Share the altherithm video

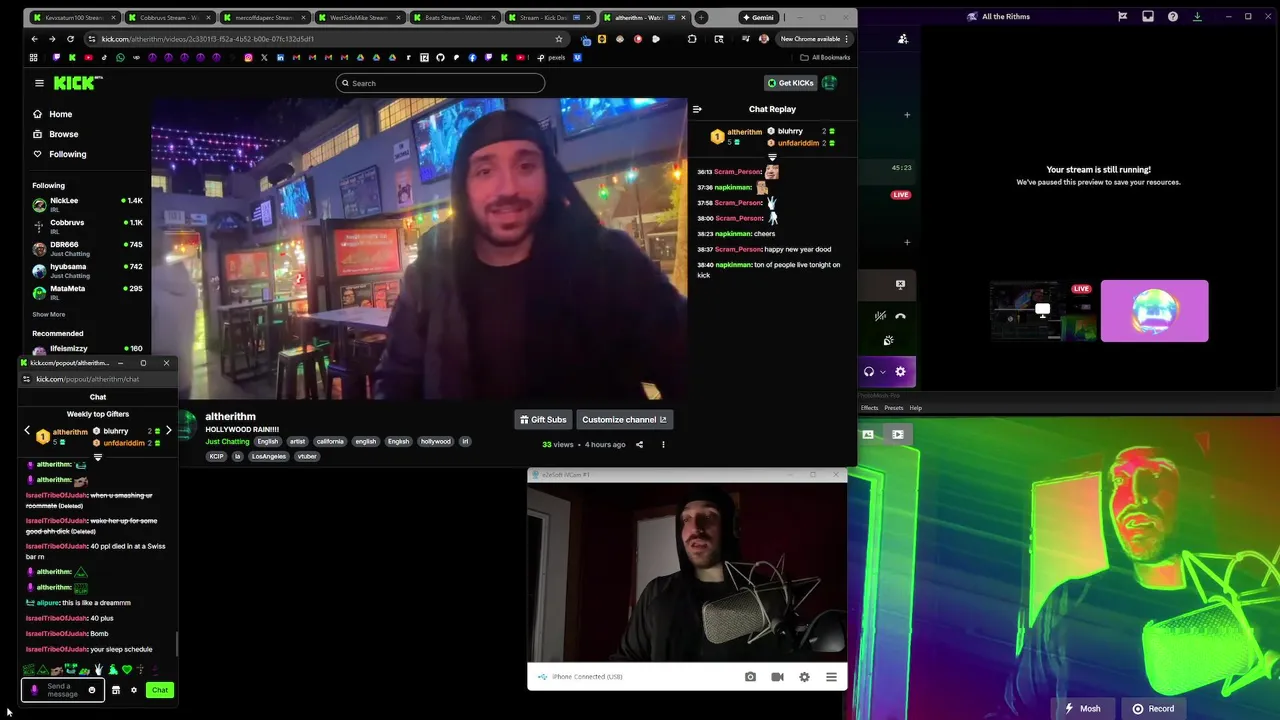[x=639, y=444]
